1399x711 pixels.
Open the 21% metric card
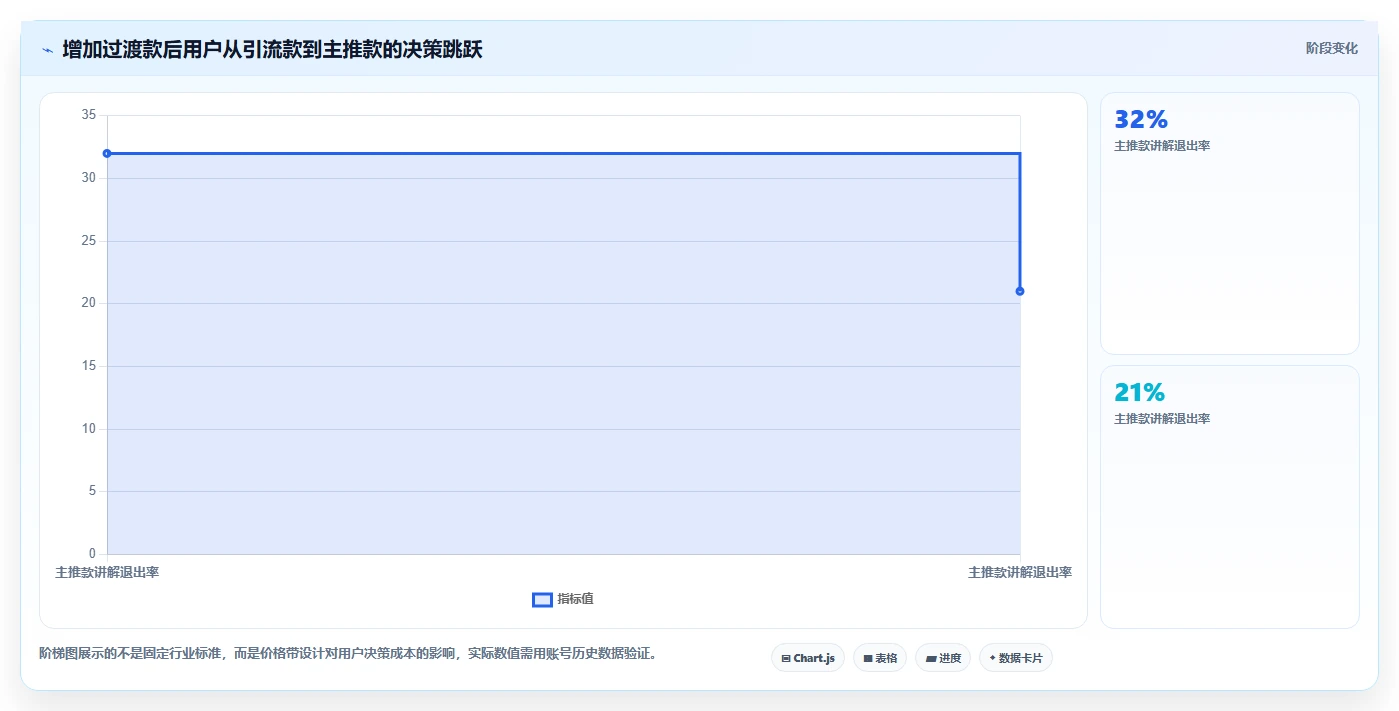point(1230,497)
